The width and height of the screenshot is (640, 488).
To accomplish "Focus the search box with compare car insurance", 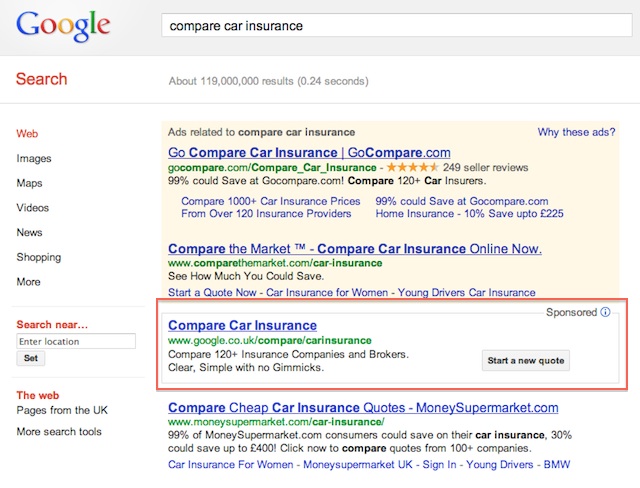I will point(397,25).
